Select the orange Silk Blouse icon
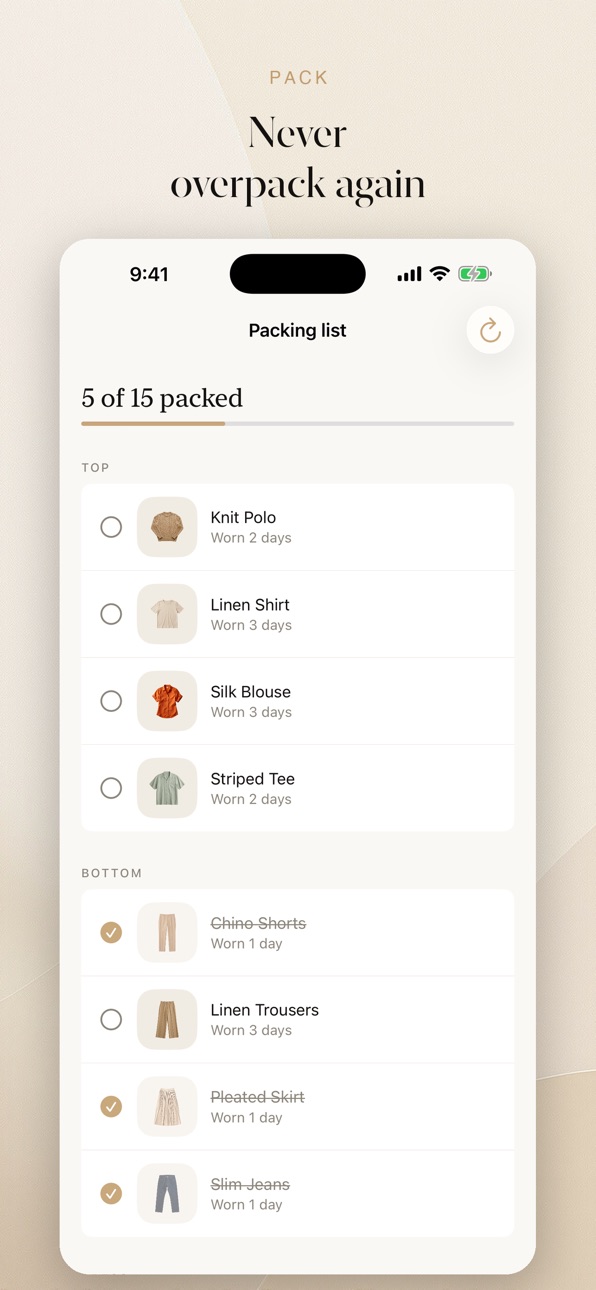 [x=167, y=701]
